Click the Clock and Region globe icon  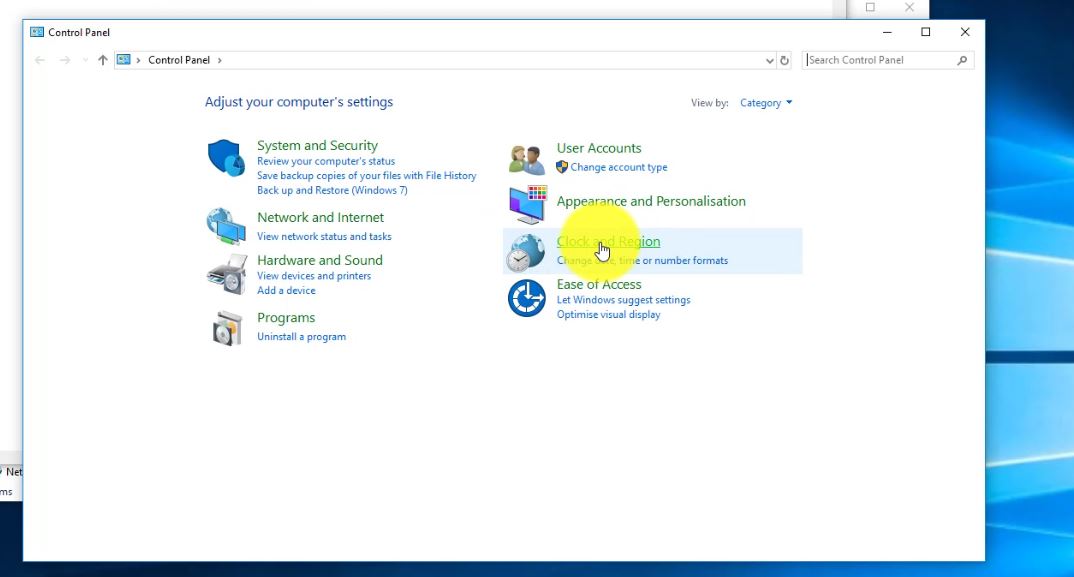[526, 253]
